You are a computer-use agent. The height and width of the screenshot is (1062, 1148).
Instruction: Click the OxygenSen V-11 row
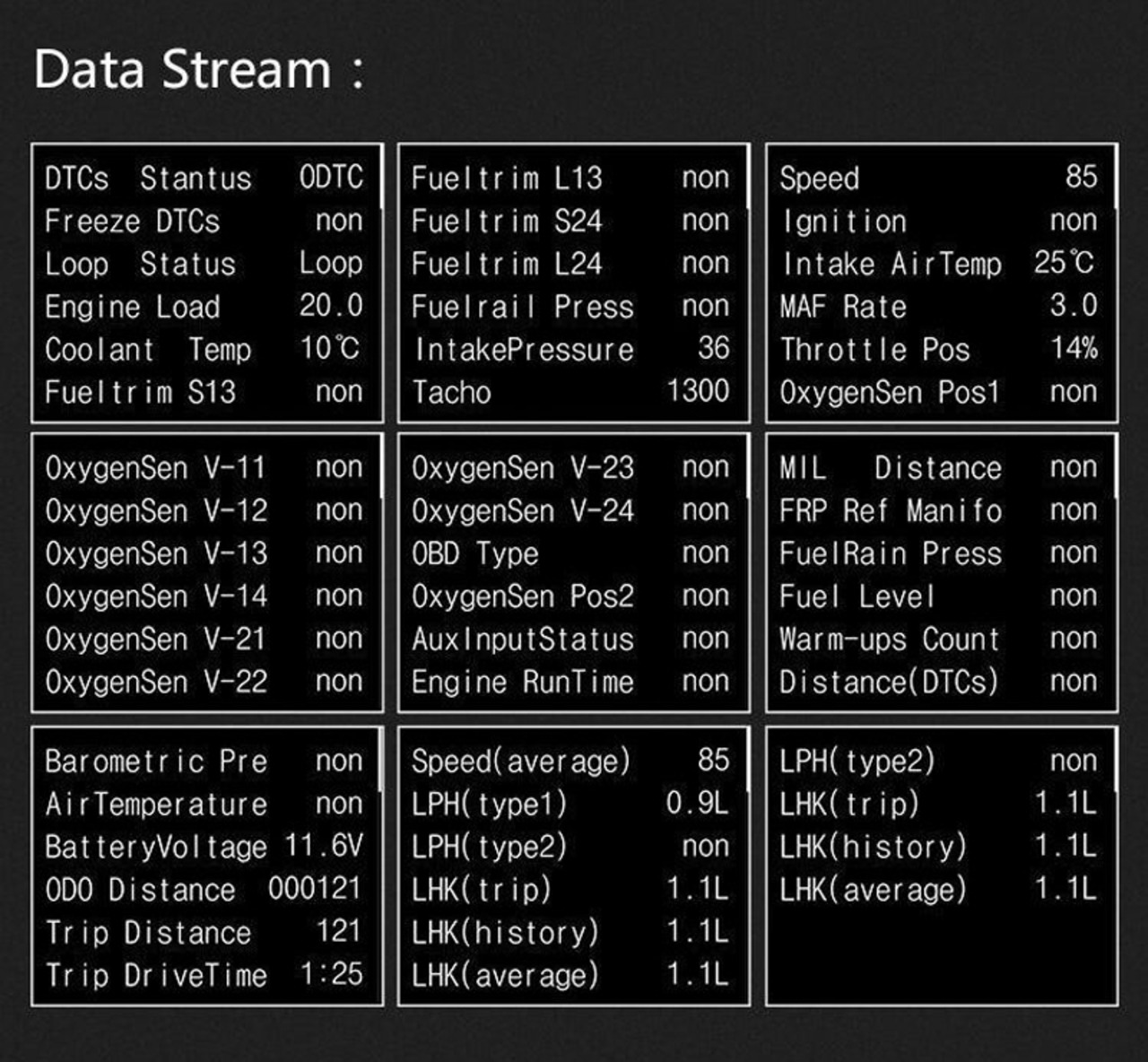tap(204, 468)
